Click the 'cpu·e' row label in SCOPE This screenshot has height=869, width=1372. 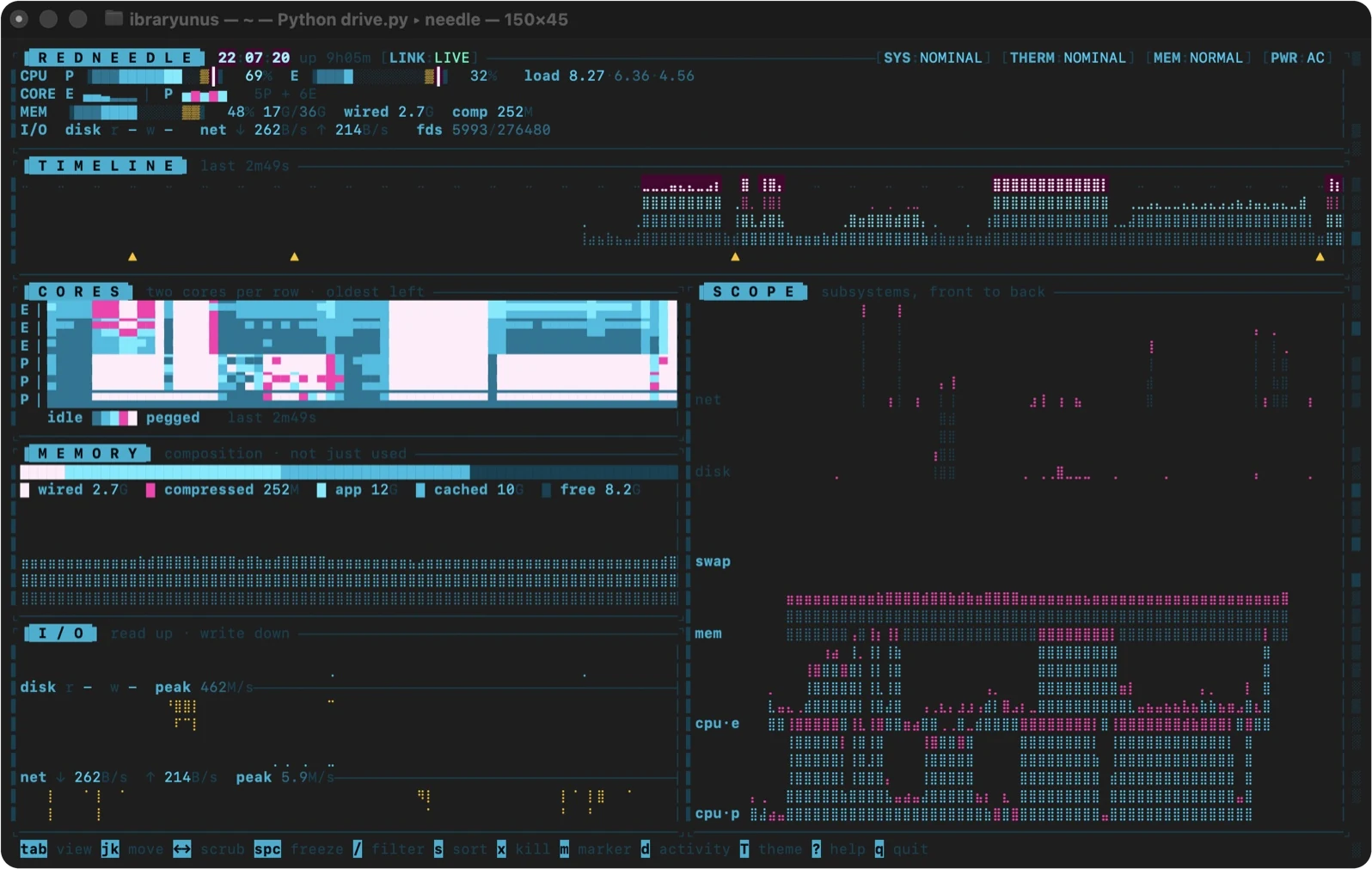pyautogui.click(x=717, y=724)
